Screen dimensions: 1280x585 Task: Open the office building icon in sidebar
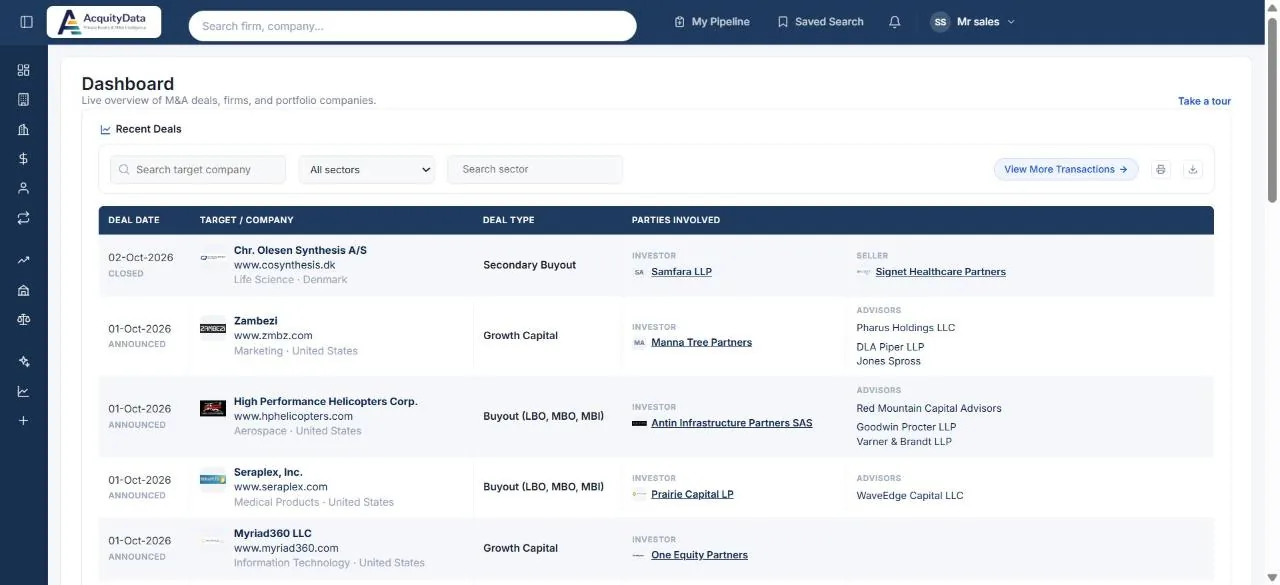point(24,100)
